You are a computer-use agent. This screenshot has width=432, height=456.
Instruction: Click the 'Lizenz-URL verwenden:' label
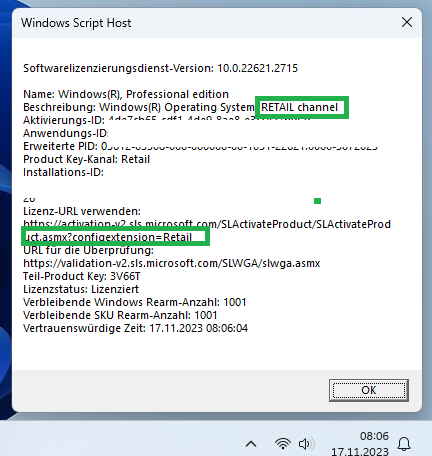tap(82, 211)
